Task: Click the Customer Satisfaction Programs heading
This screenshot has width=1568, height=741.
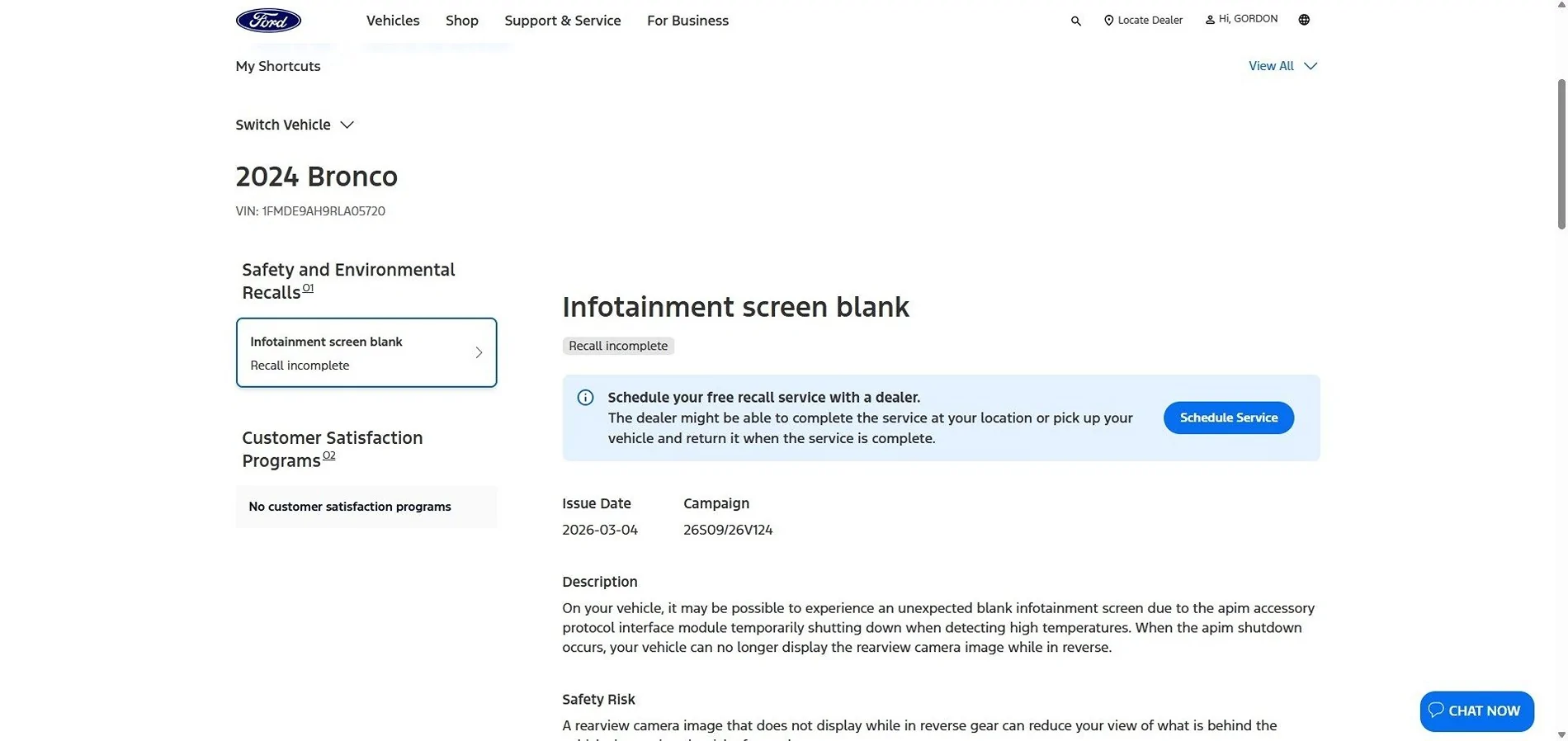Action: pos(333,449)
